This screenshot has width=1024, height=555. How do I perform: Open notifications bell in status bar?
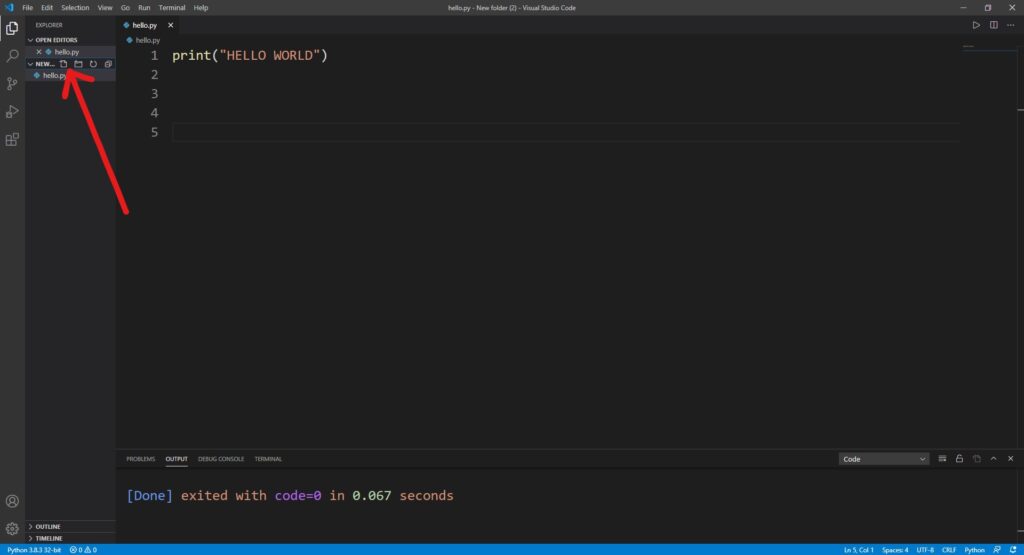(1013, 550)
